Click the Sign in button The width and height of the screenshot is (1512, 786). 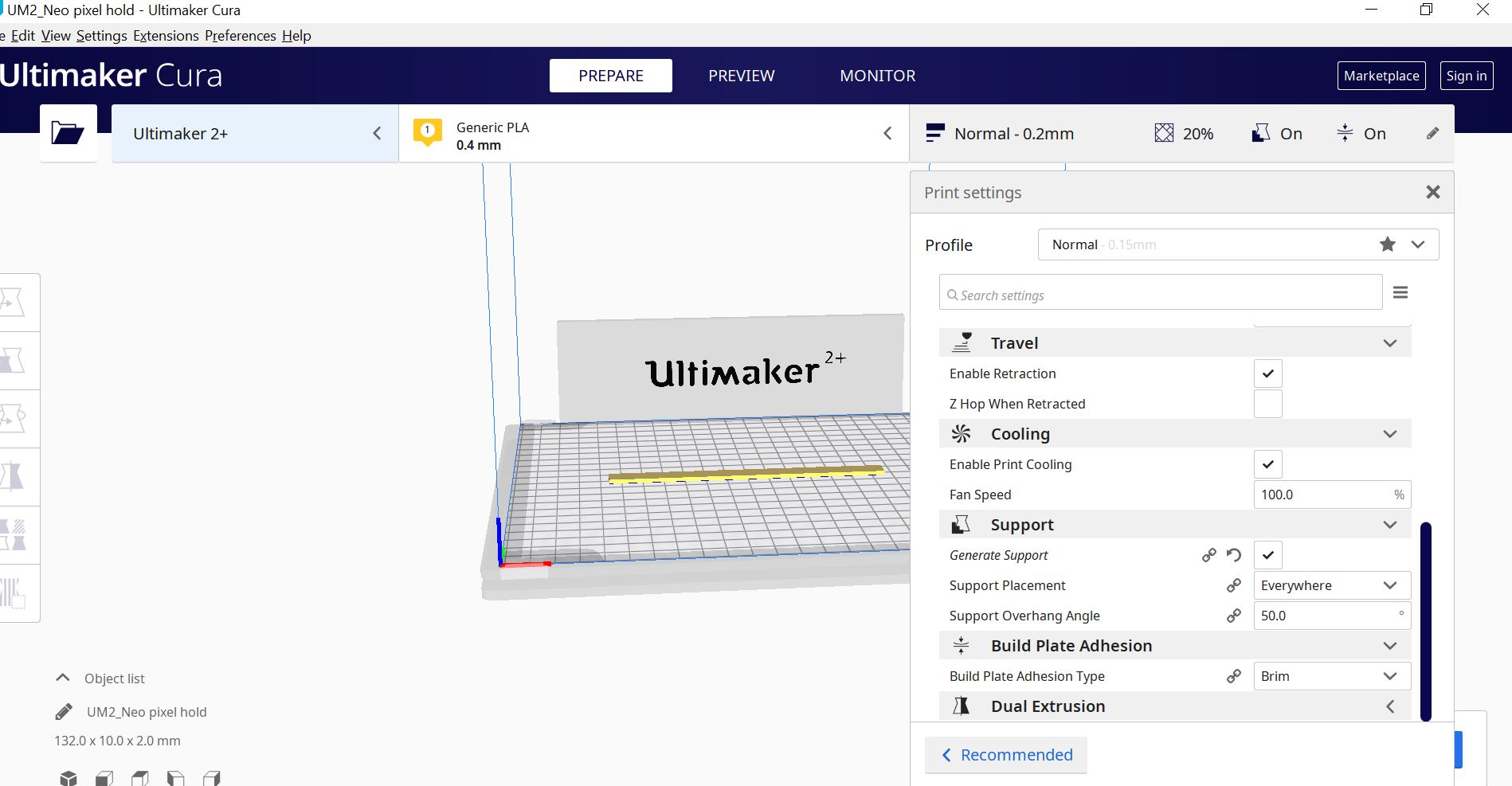tap(1467, 76)
